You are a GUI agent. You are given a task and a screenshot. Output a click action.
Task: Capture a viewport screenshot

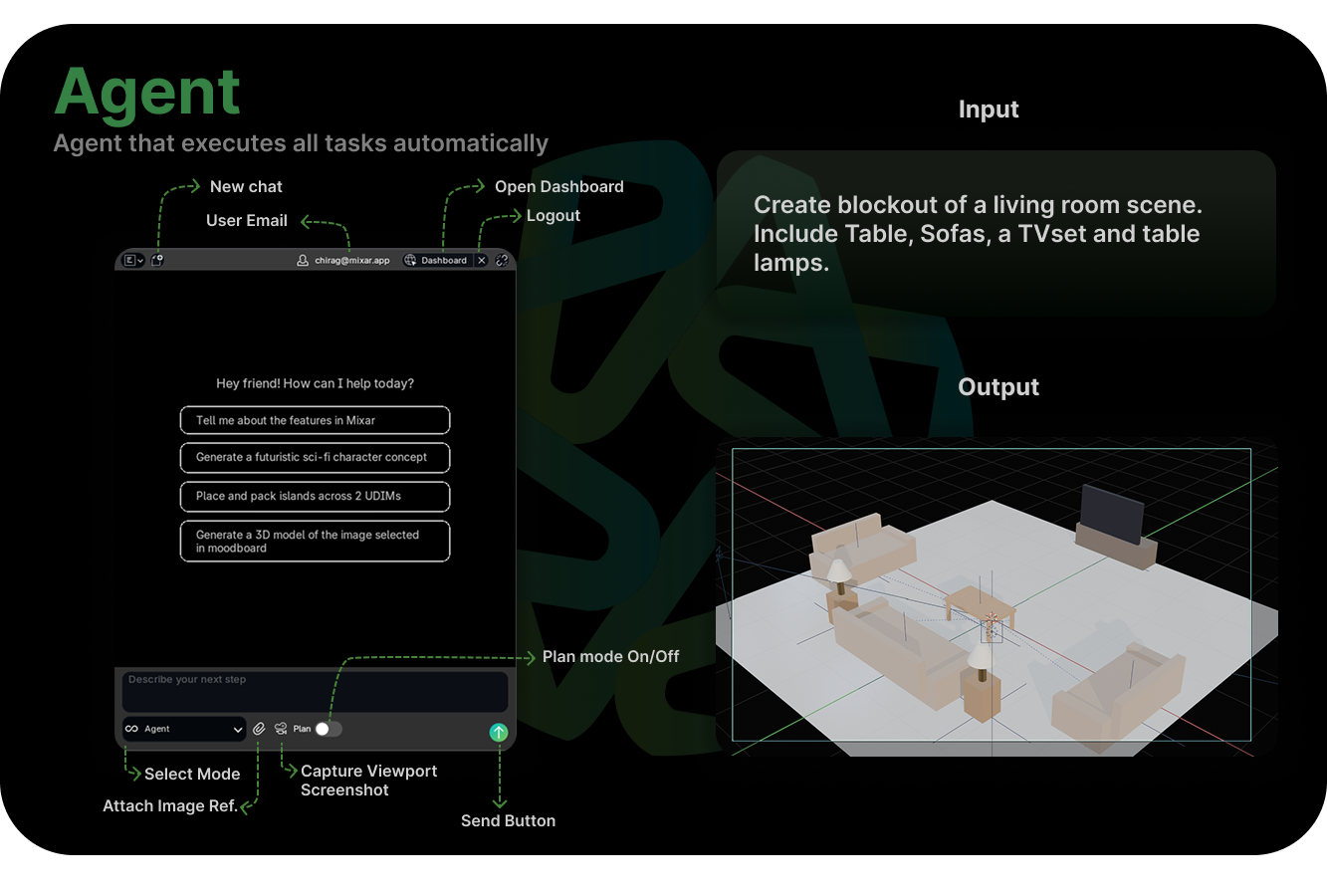click(281, 729)
